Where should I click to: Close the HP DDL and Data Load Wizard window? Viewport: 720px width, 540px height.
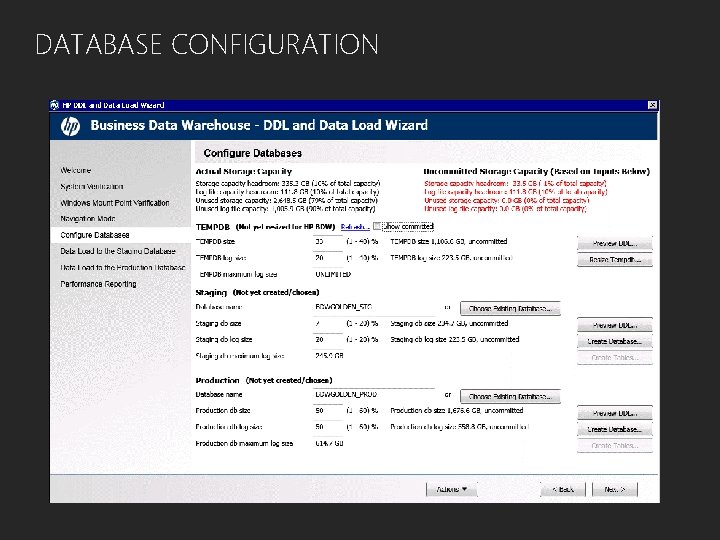coord(652,105)
